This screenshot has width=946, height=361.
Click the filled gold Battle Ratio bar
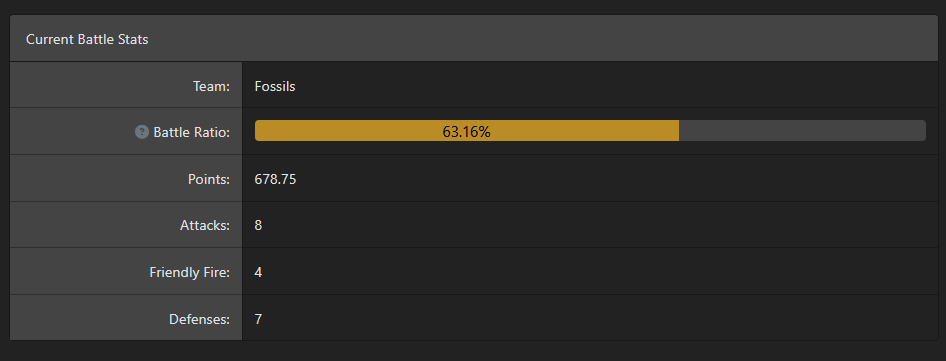[x=467, y=131]
